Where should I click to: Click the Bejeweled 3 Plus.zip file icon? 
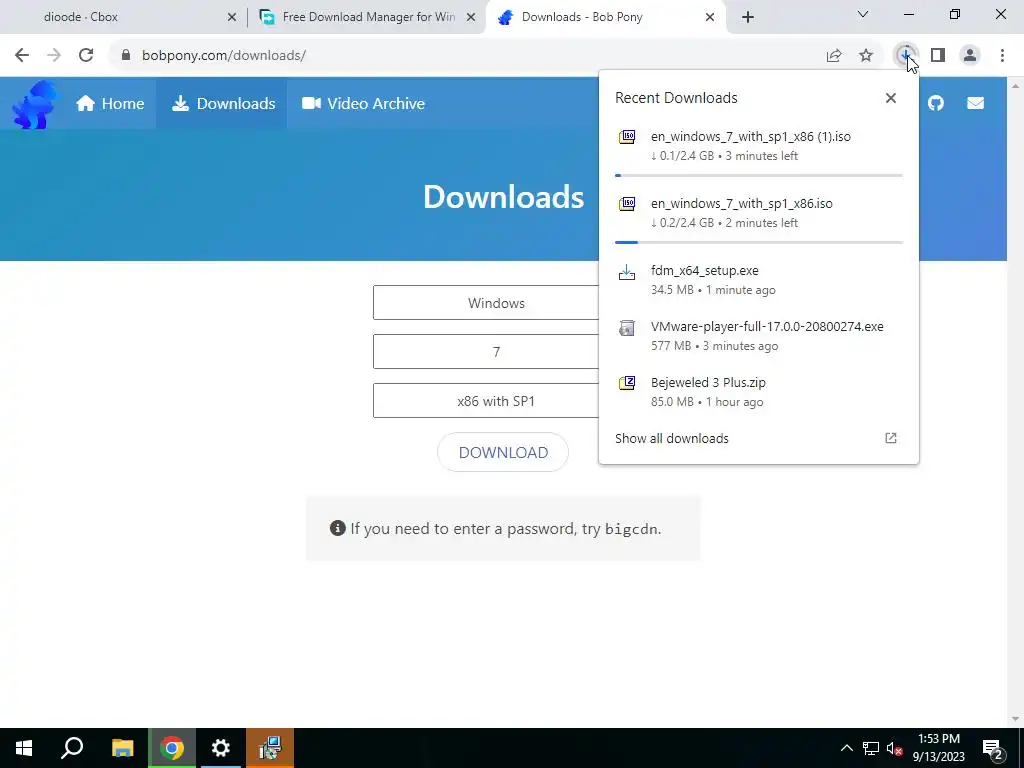(627, 383)
